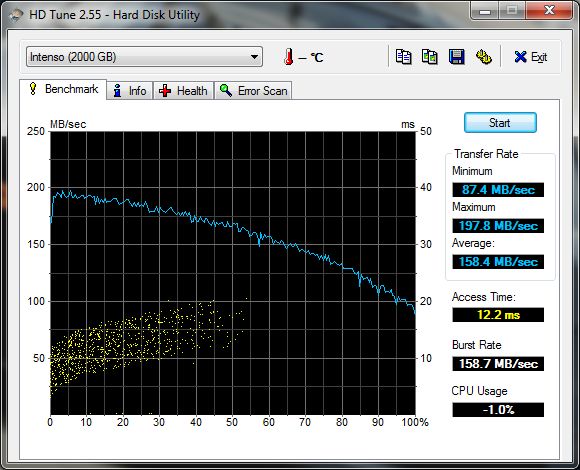The image size is (580, 470).
Task: Select the Benchmark tab
Action: click(63, 89)
